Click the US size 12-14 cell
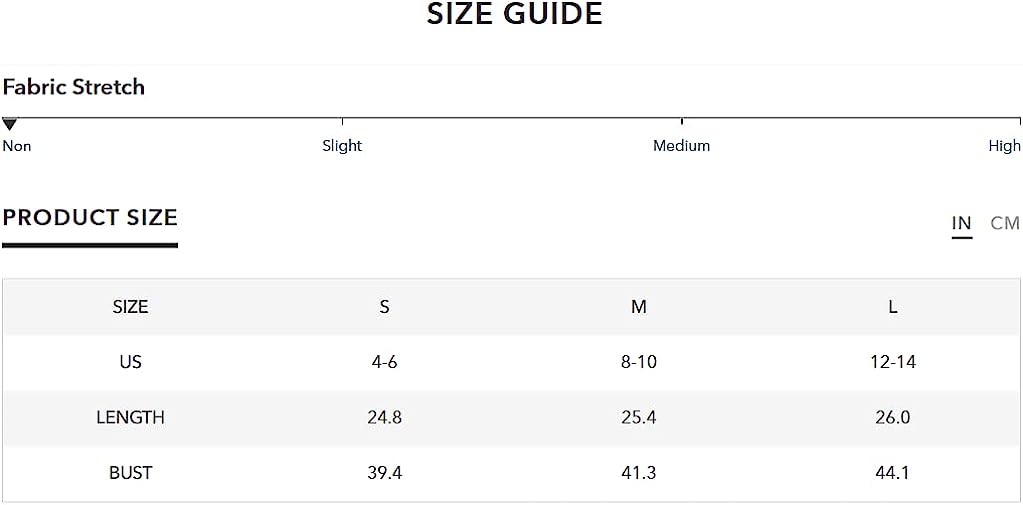Screen dimensions: 1023x505 click(893, 361)
